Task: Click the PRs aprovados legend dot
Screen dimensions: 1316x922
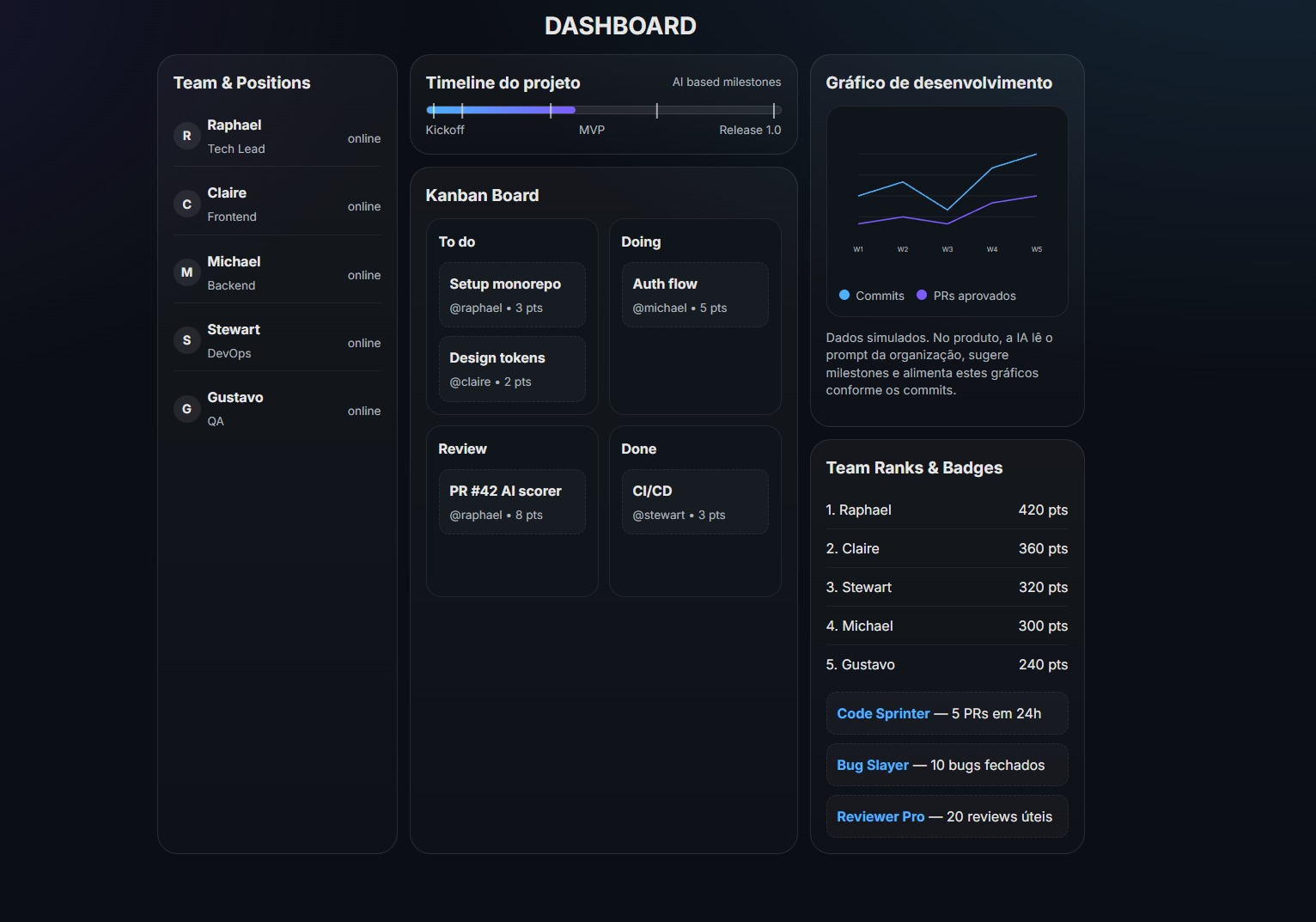Action: 922,295
